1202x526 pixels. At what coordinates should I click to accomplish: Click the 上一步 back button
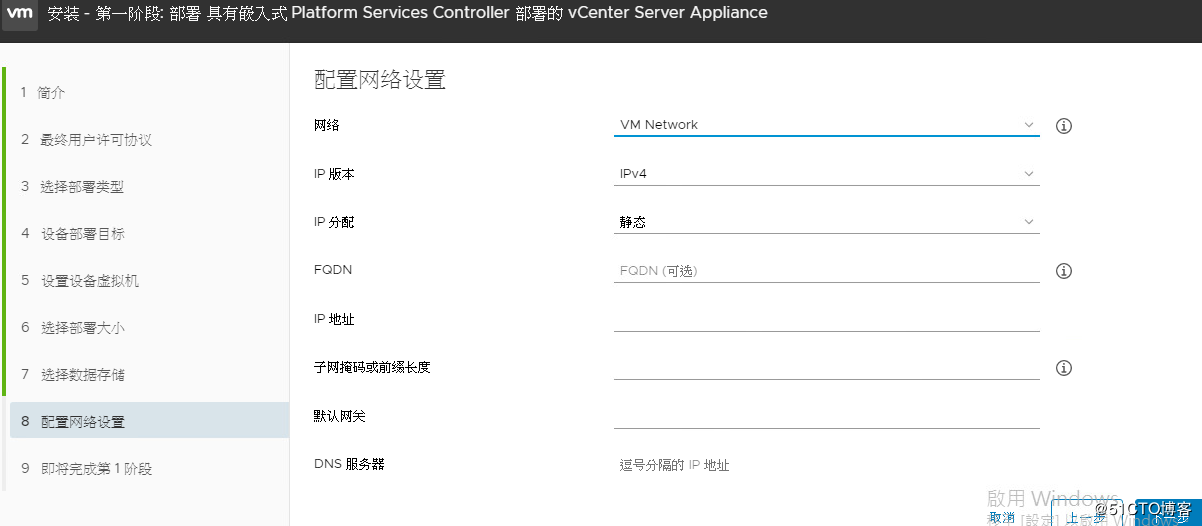coord(1085,518)
